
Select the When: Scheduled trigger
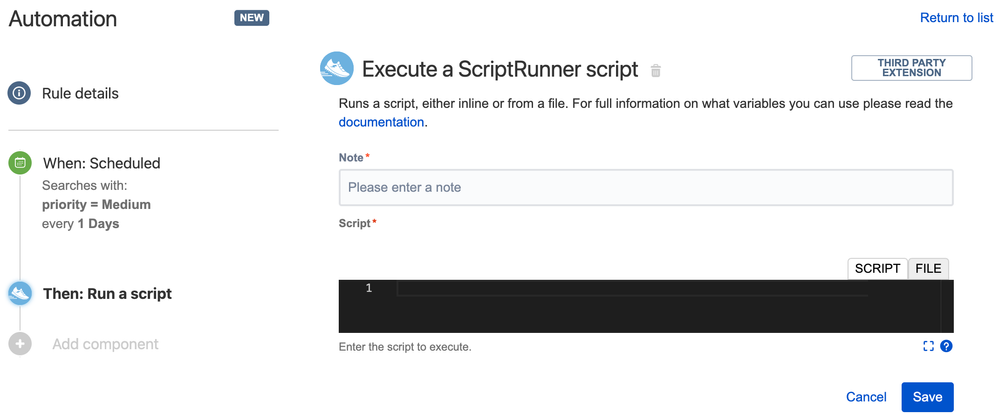(101, 163)
